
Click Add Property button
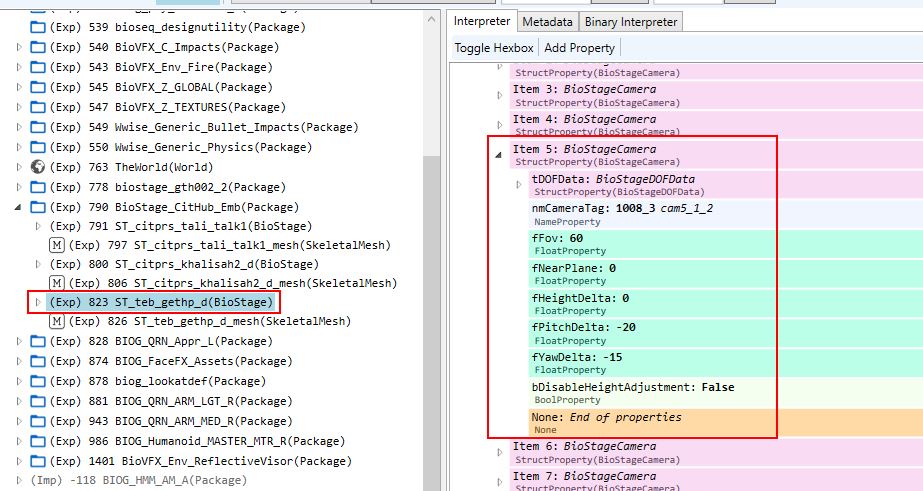(579, 48)
